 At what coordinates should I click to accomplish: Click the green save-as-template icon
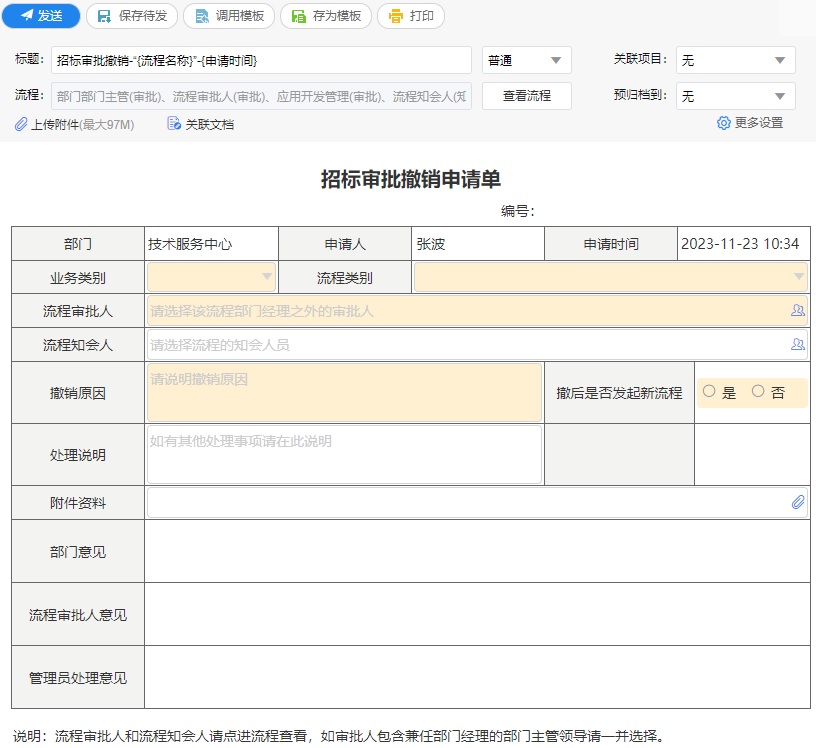pyautogui.click(x=298, y=16)
